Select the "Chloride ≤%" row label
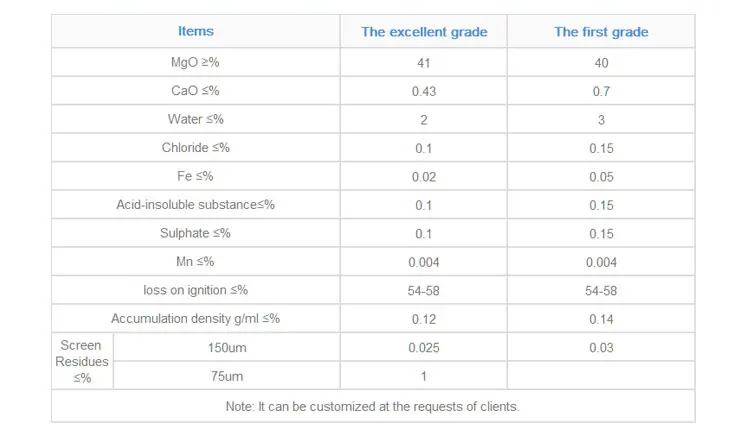 [x=195, y=148]
